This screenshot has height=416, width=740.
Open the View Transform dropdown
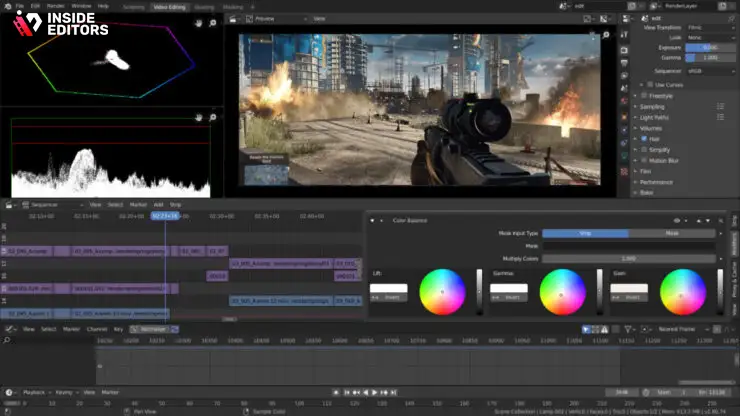point(710,27)
